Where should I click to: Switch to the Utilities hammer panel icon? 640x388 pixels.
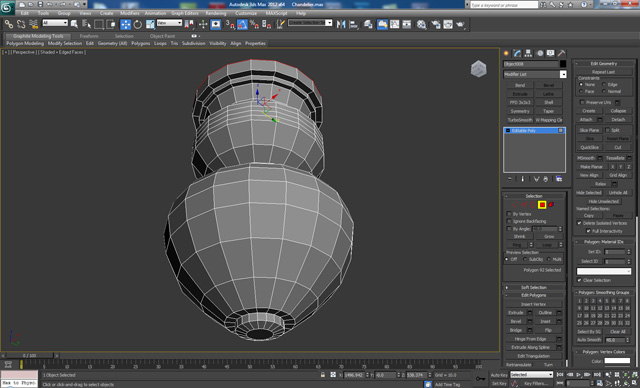(x=562, y=53)
